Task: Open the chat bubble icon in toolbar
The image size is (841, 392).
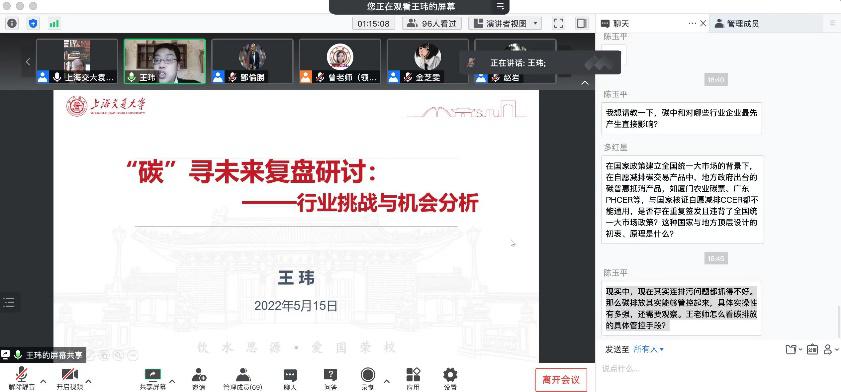Action: tap(290, 378)
